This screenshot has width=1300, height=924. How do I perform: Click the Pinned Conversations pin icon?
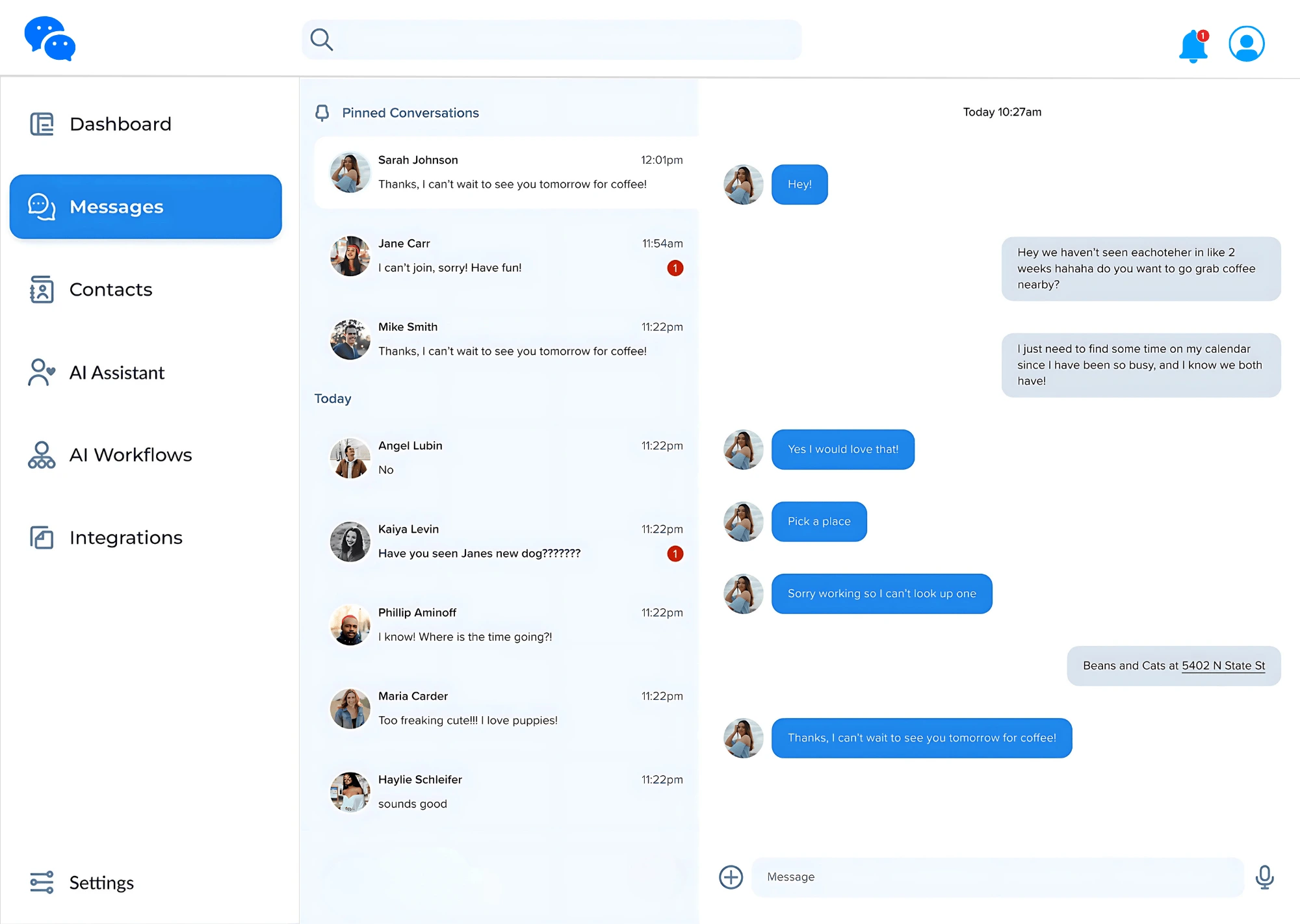click(322, 113)
